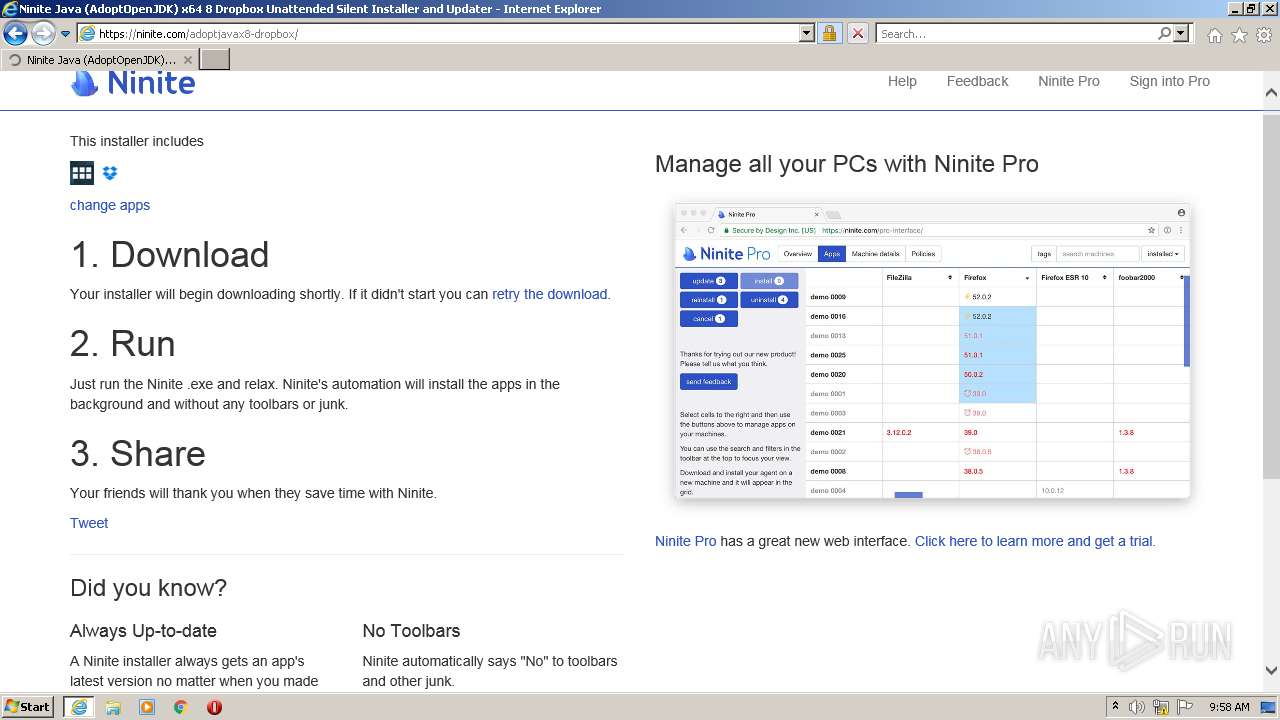
Task: Minimize the Internet Explorer window
Action: pos(1233,9)
